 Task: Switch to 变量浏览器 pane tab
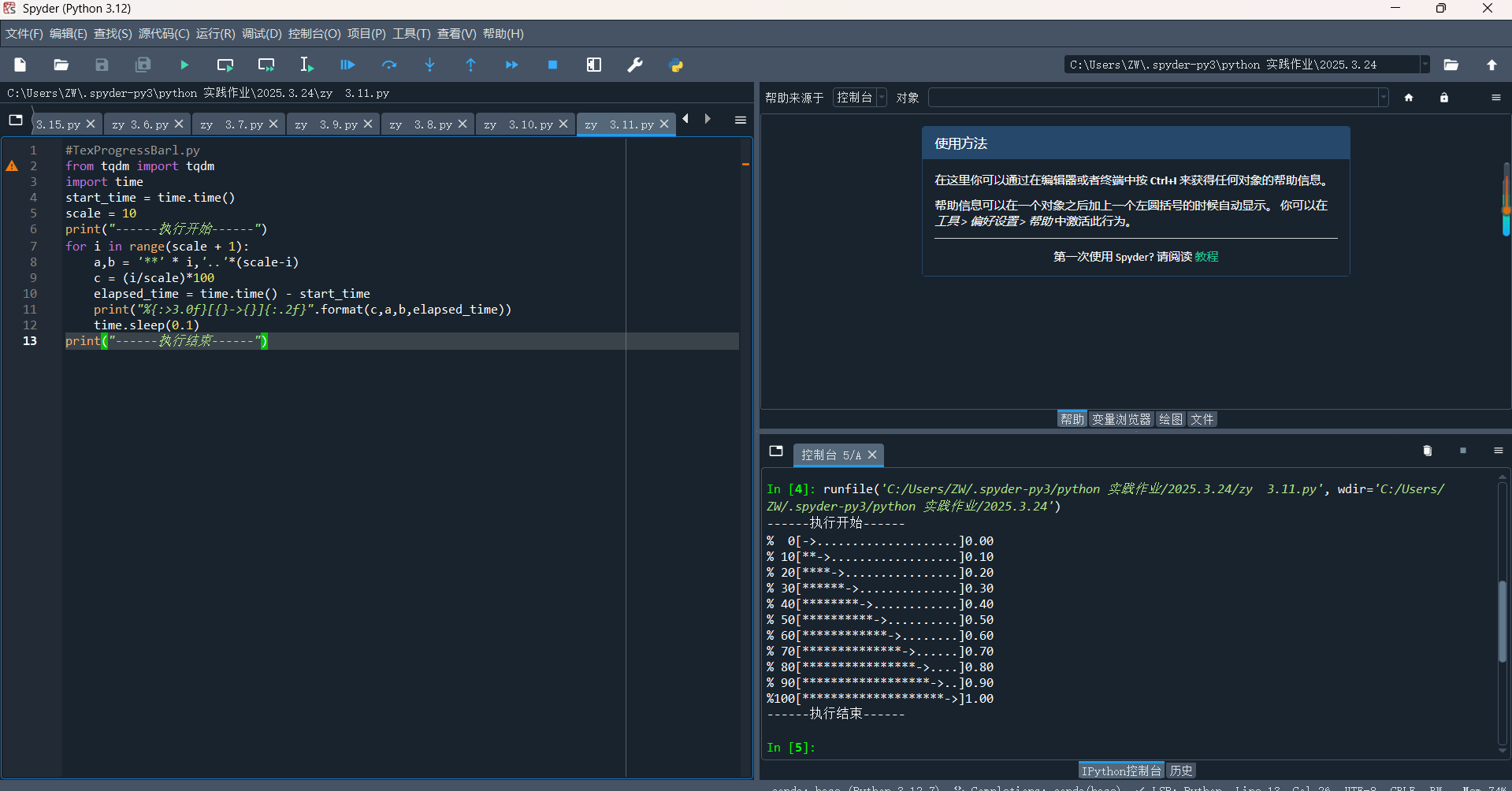[1121, 419]
